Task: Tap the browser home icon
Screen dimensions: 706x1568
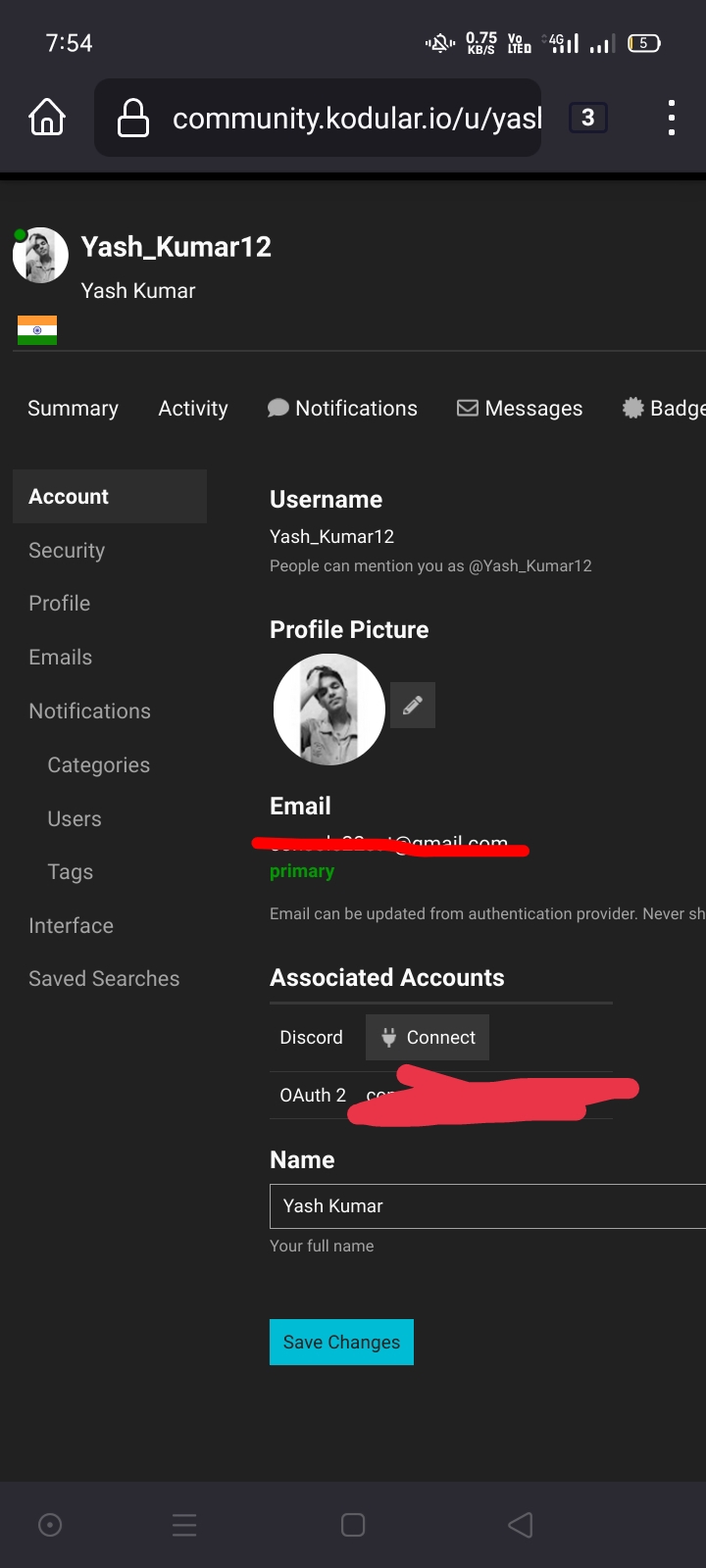Action: [x=47, y=118]
